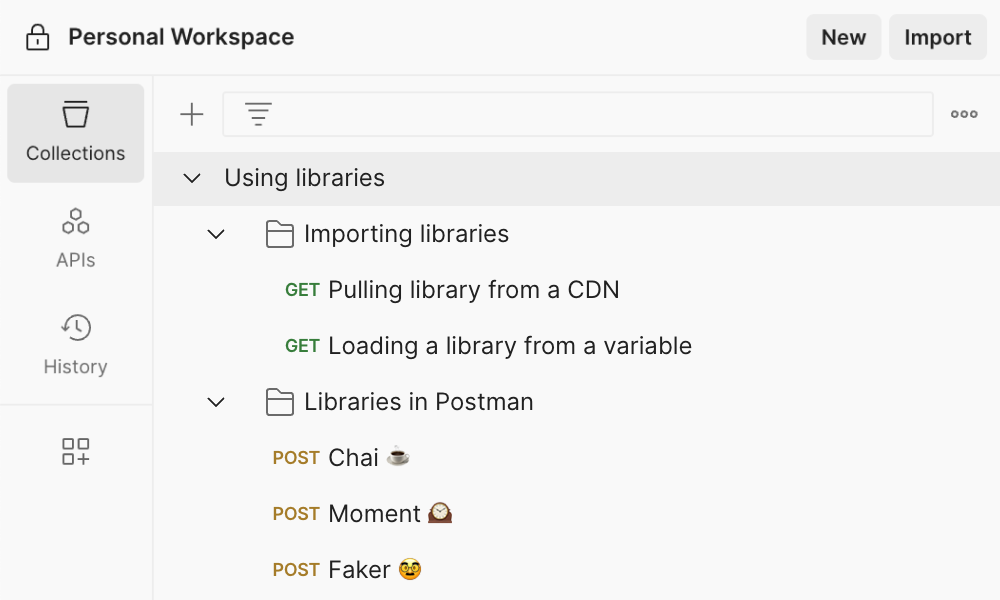Open Pulling library from a CDN request
Image resolution: width=1000 pixels, height=600 pixels.
pos(473,290)
